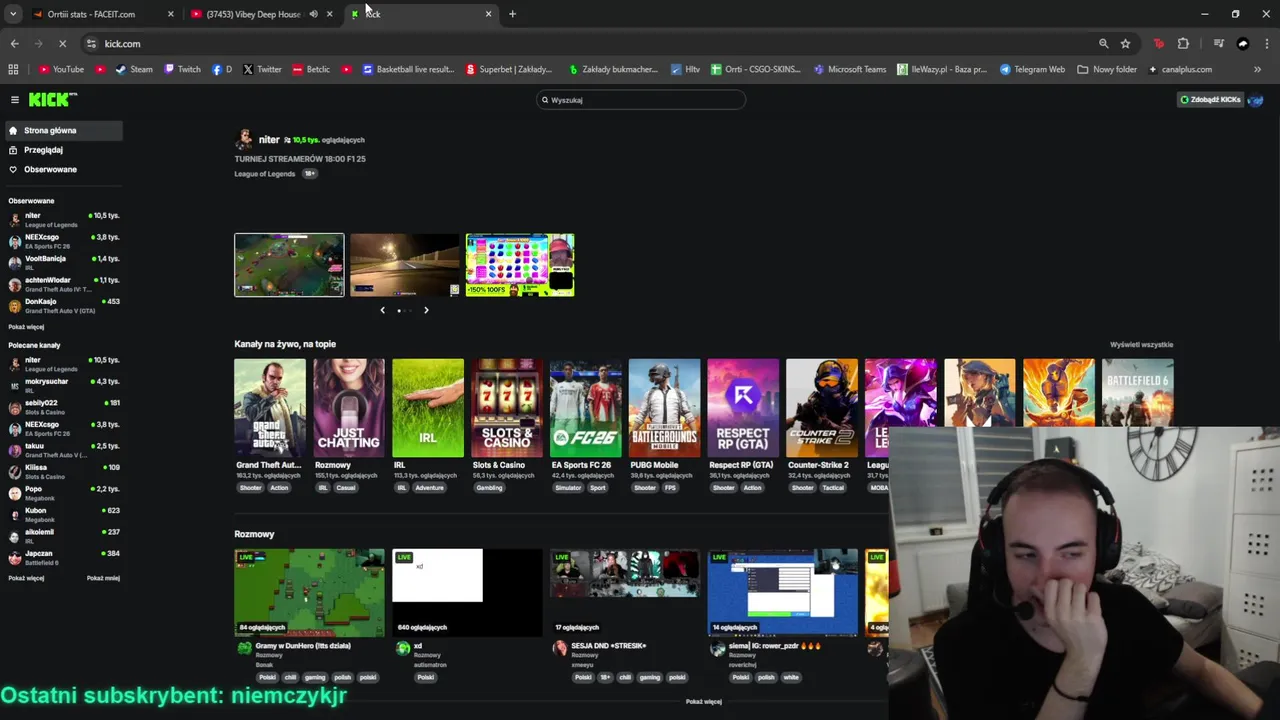Viewport: 1280px width, 720px height.
Task: Open the Nowy folder bookmarks folder
Action: pyautogui.click(x=1107, y=70)
